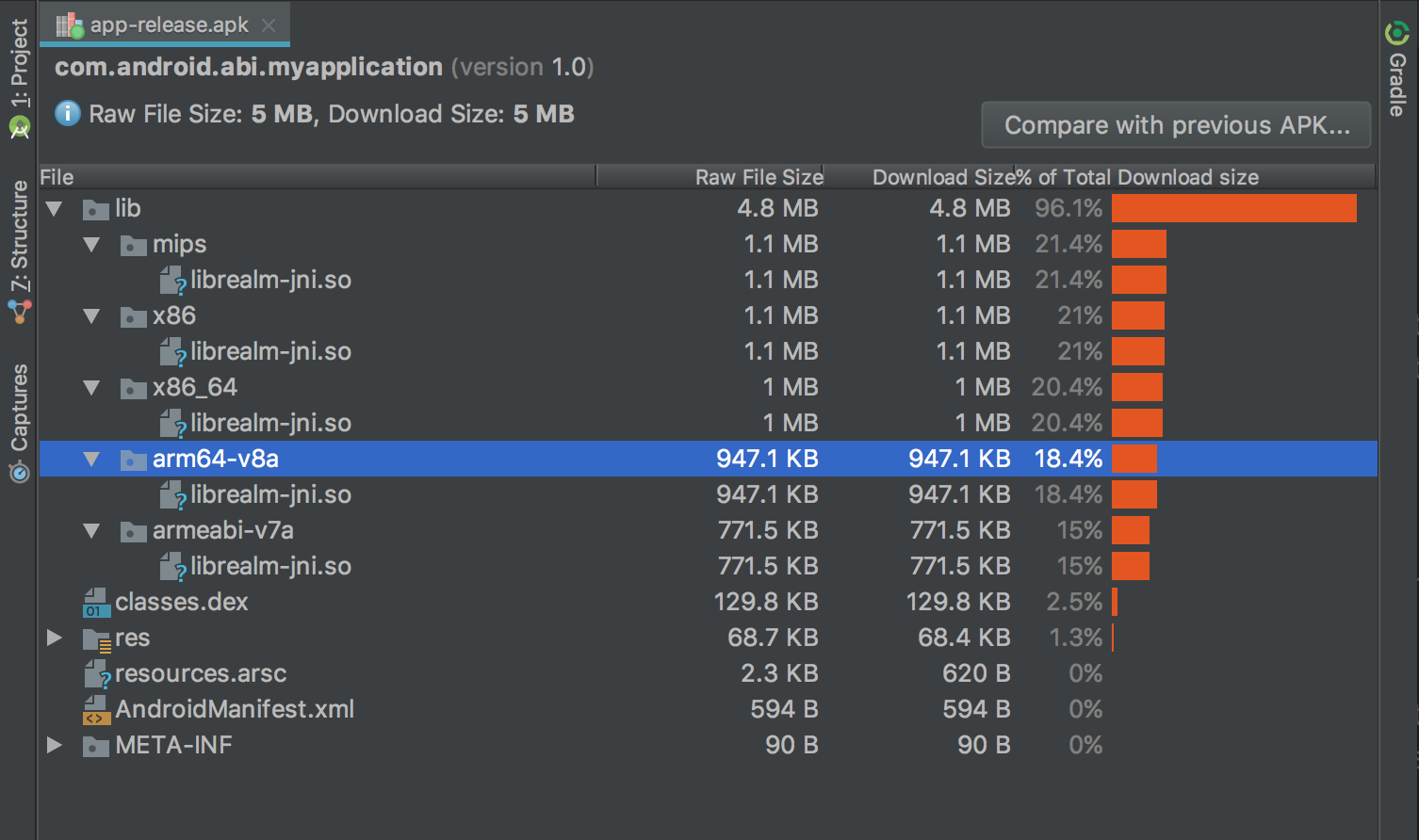Click % of Total Download size header
Screen dimensions: 1419x840
[x=1195, y=177]
